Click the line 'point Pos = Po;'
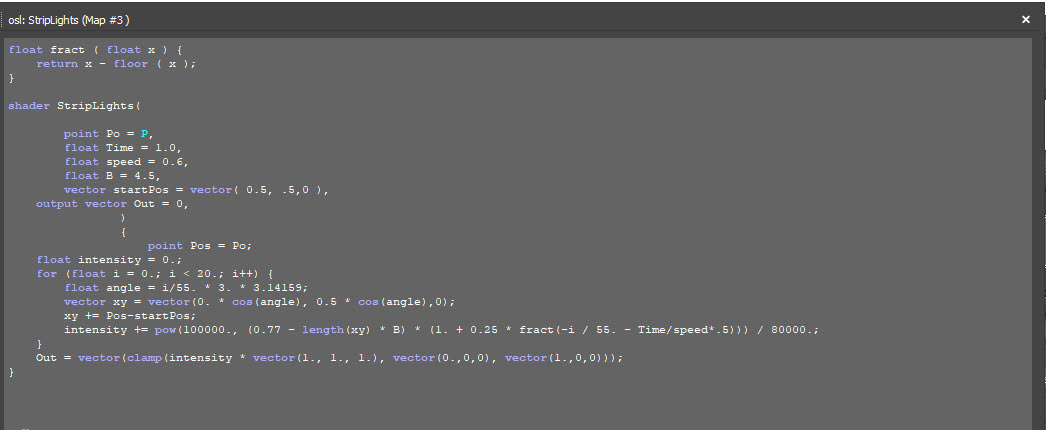Screen dimensions: 1046x430 pyautogui.click(x=200, y=246)
